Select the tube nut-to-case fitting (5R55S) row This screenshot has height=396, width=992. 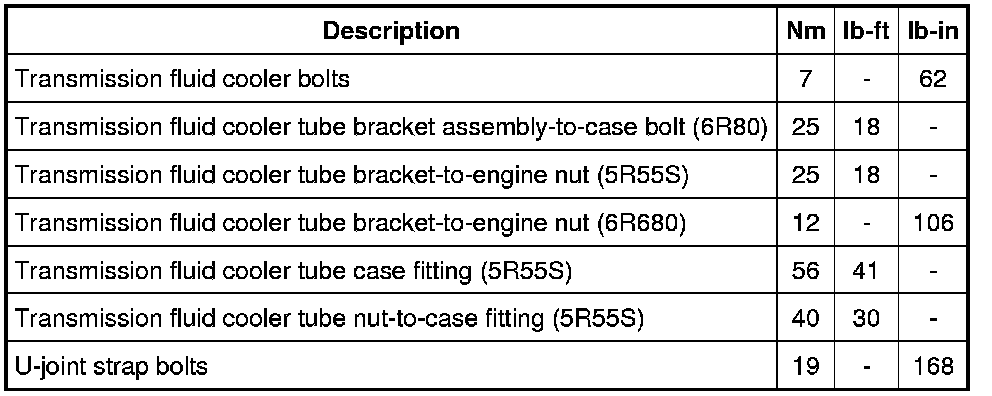tap(486, 318)
